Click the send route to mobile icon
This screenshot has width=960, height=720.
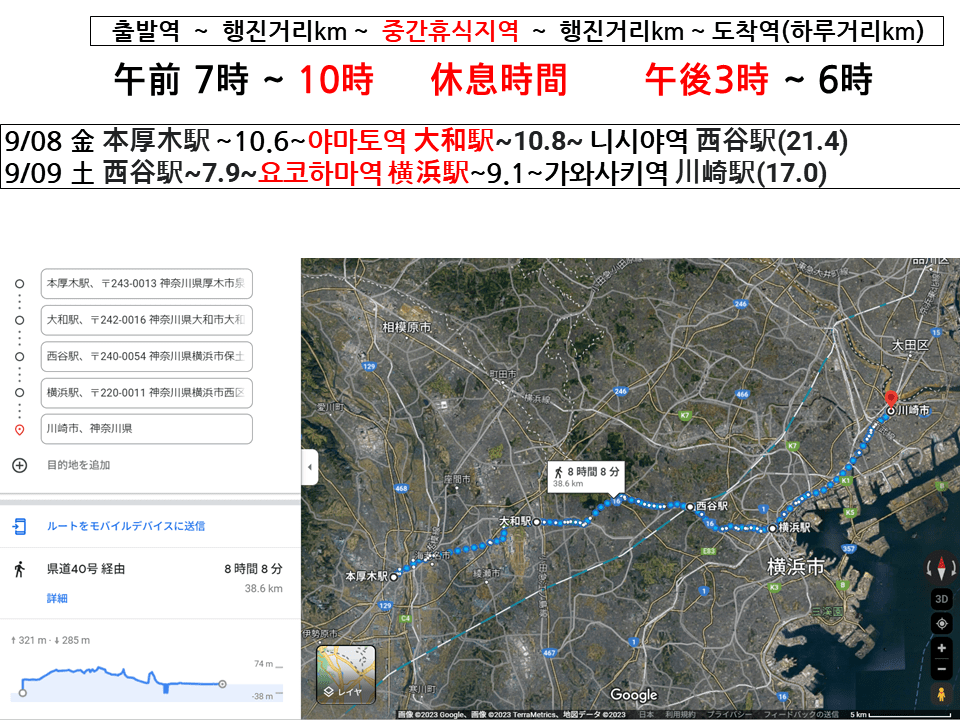[19, 526]
